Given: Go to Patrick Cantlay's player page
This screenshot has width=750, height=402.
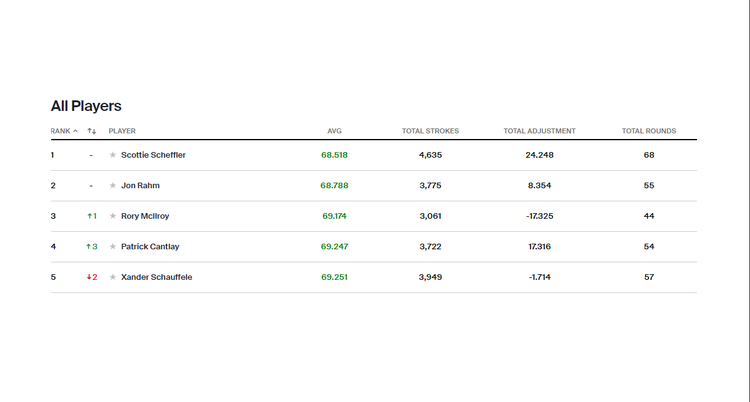Looking at the screenshot, I should coord(150,247).
